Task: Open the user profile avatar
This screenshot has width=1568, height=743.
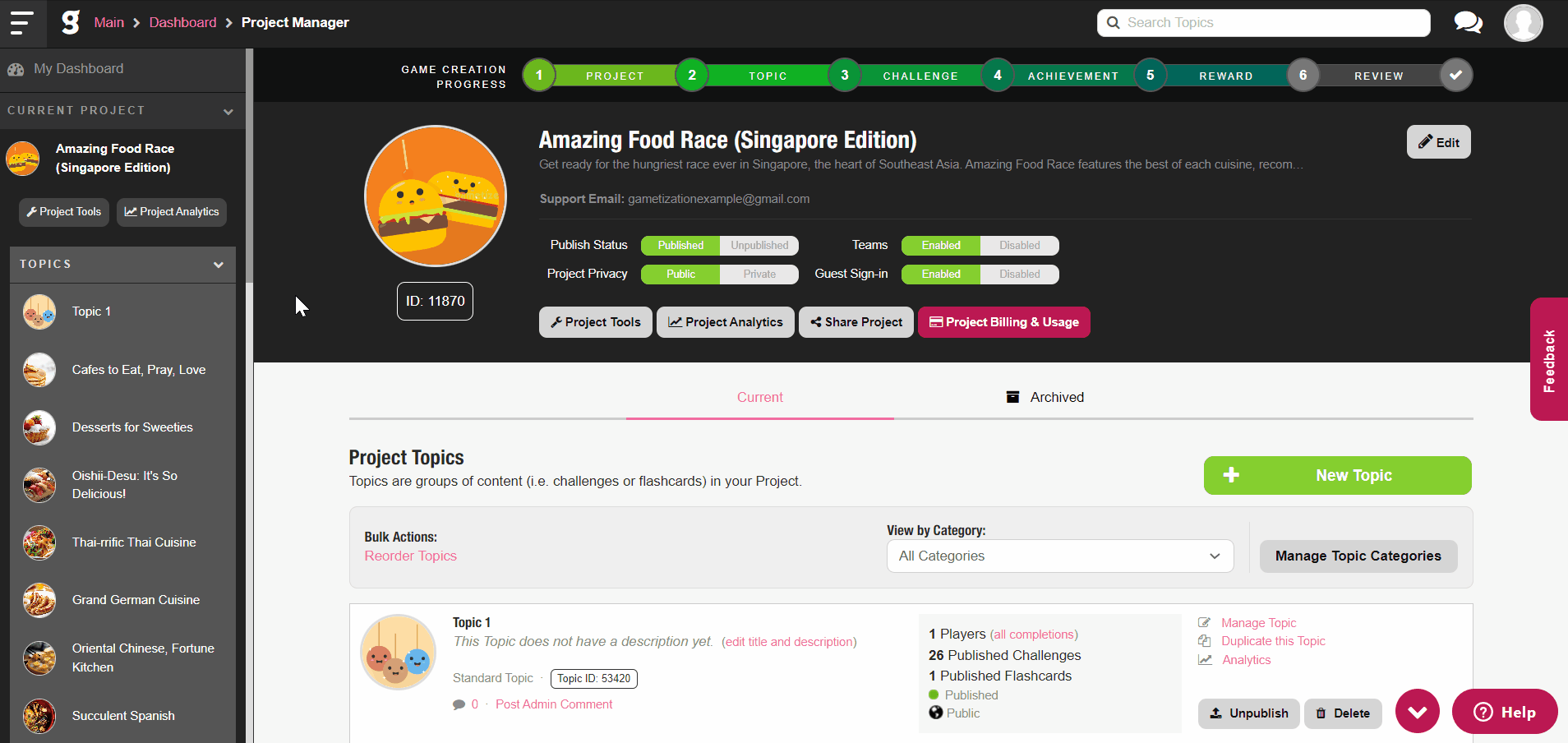Action: [1523, 23]
